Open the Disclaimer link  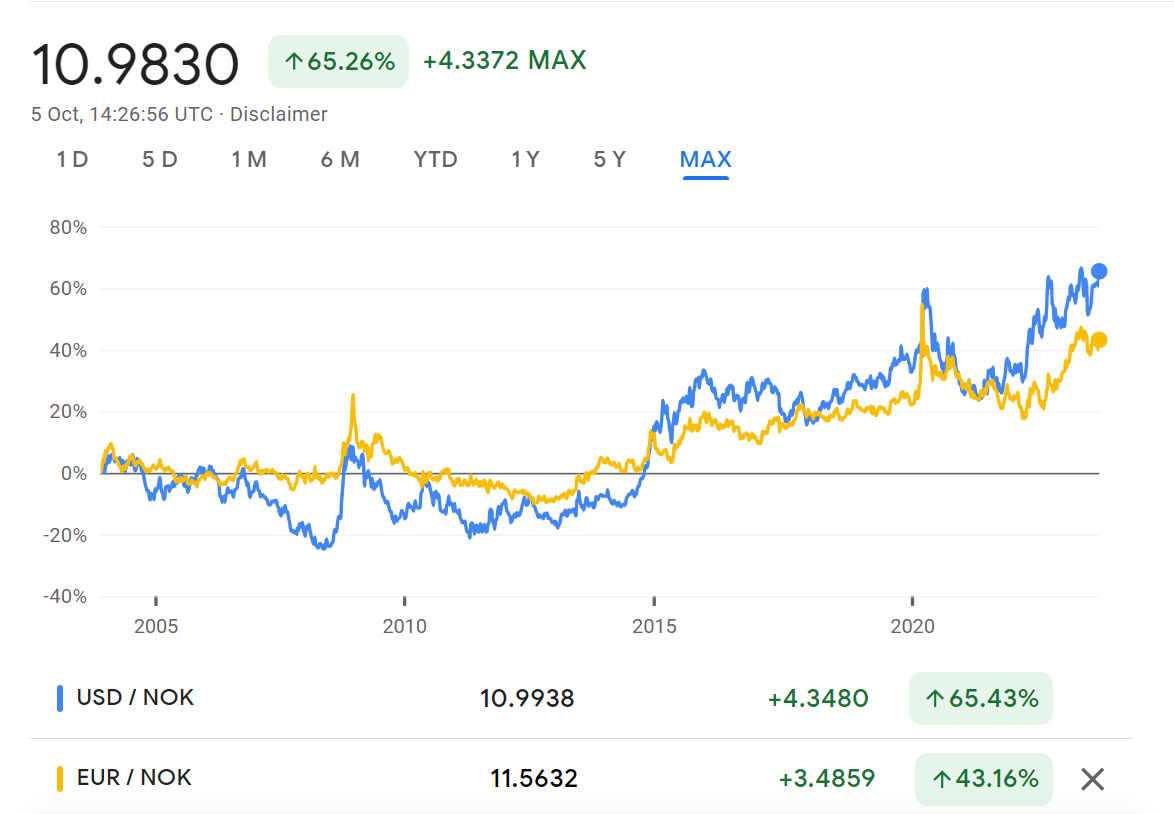pos(279,115)
